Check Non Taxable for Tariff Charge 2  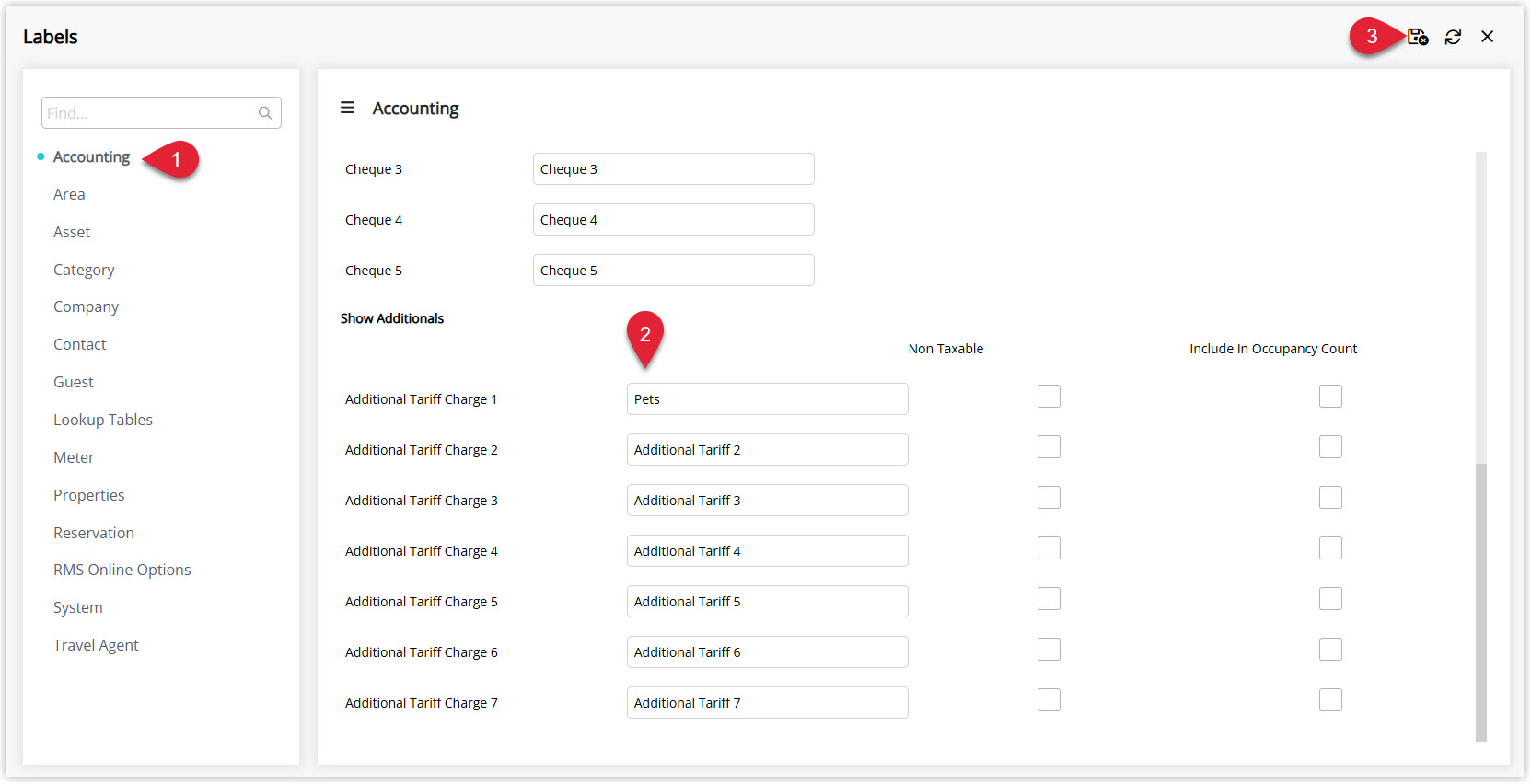pos(1049,447)
